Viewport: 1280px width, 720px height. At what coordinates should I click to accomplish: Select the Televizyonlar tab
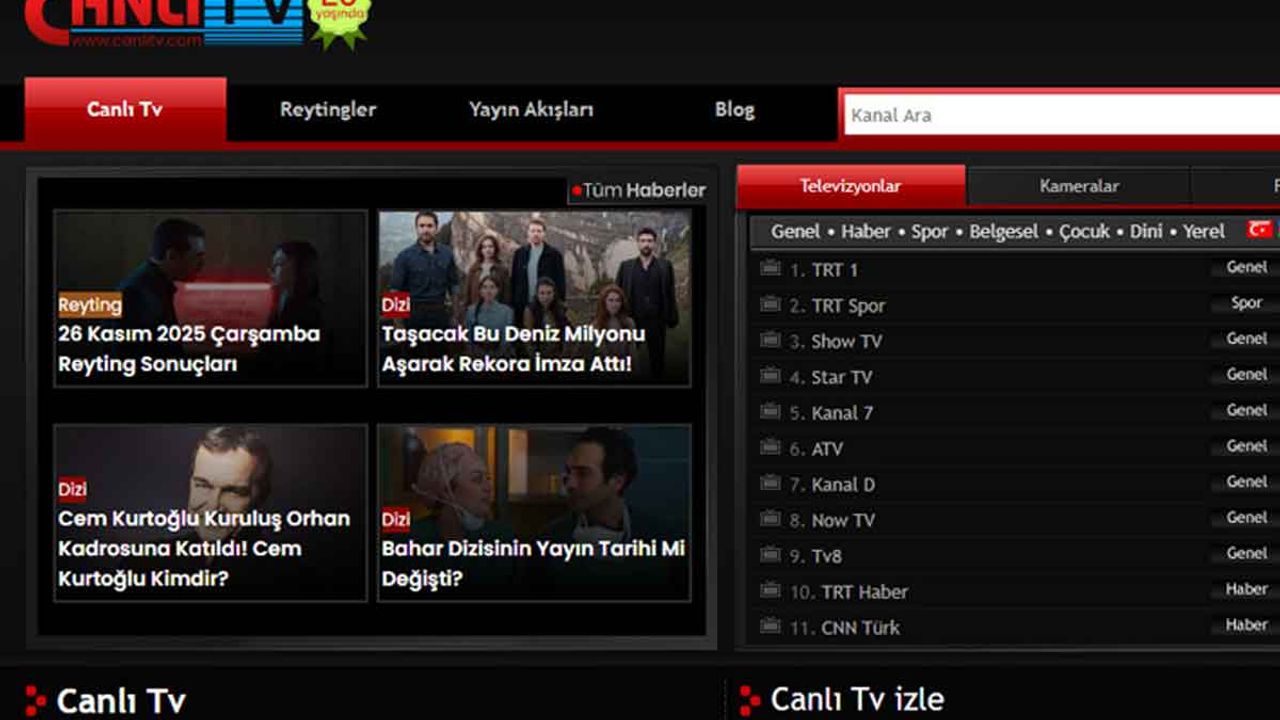[x=850, y=186]
